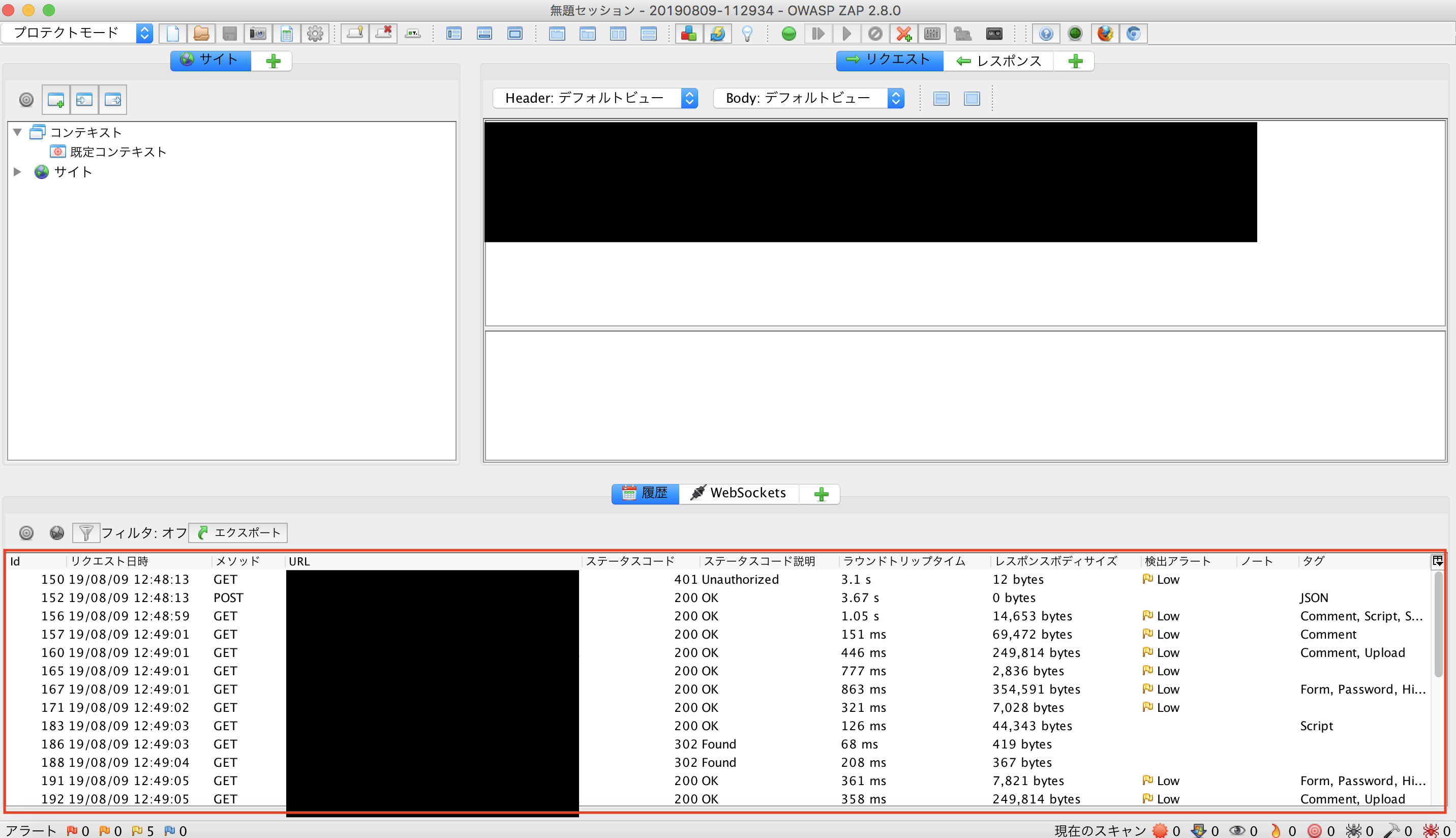Click import context icon in Sites toolbar
The width and height of the screenshot is (1456, 838).
(84, 100)
